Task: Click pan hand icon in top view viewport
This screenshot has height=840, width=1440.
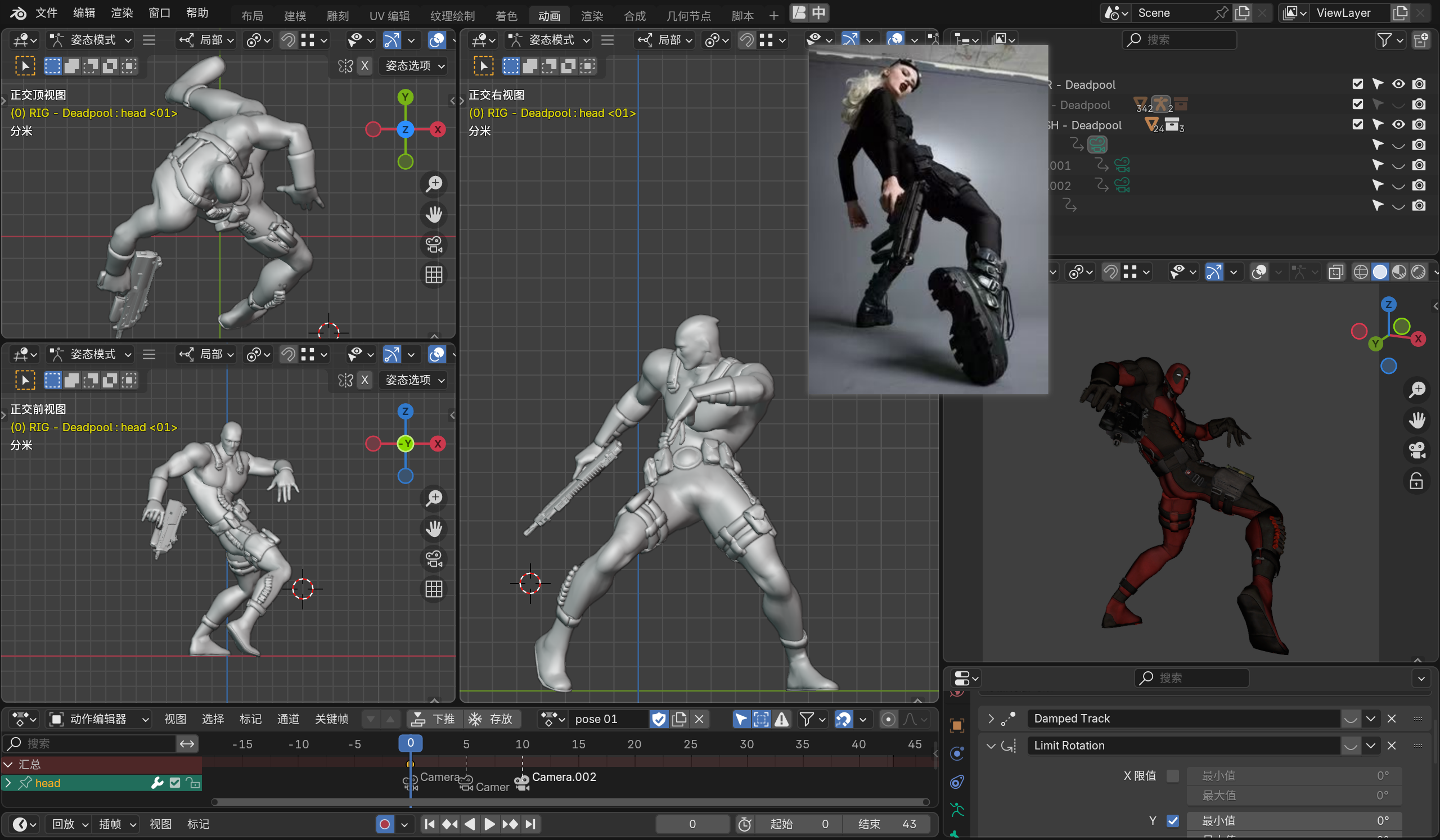Action: 434,214
